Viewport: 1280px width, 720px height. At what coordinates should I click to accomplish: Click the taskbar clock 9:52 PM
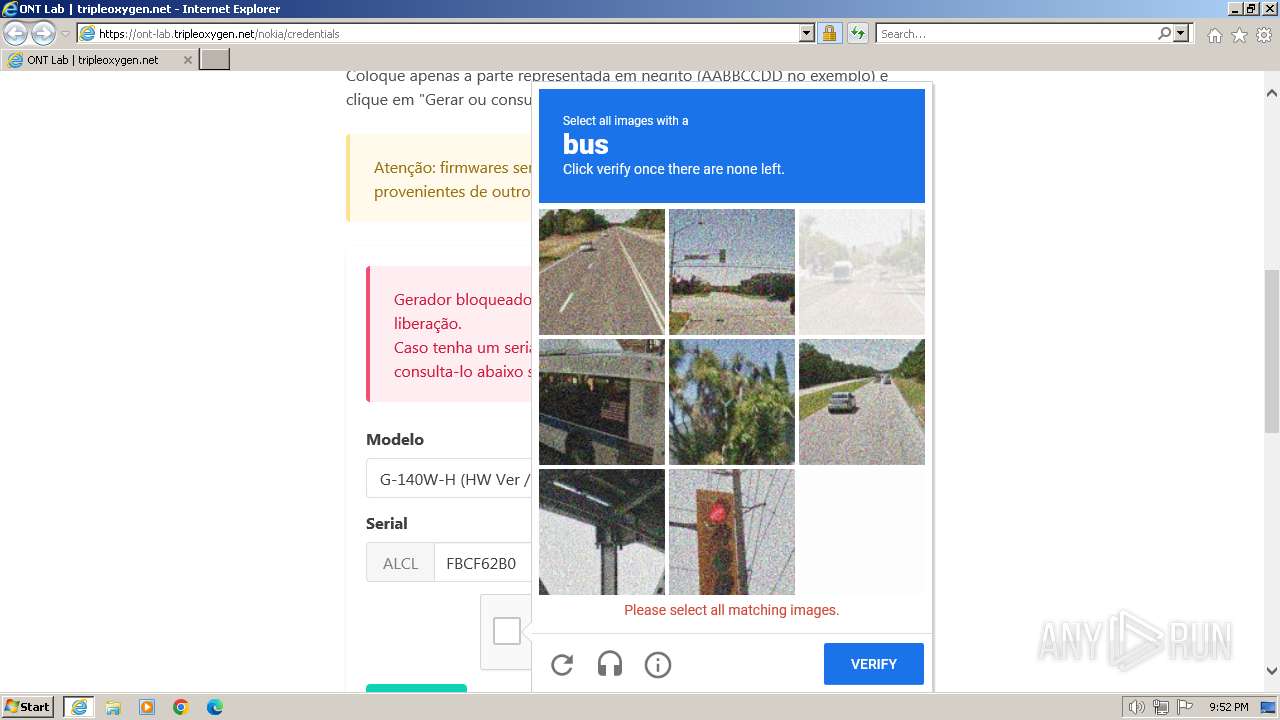click(x=1229, y=707)
